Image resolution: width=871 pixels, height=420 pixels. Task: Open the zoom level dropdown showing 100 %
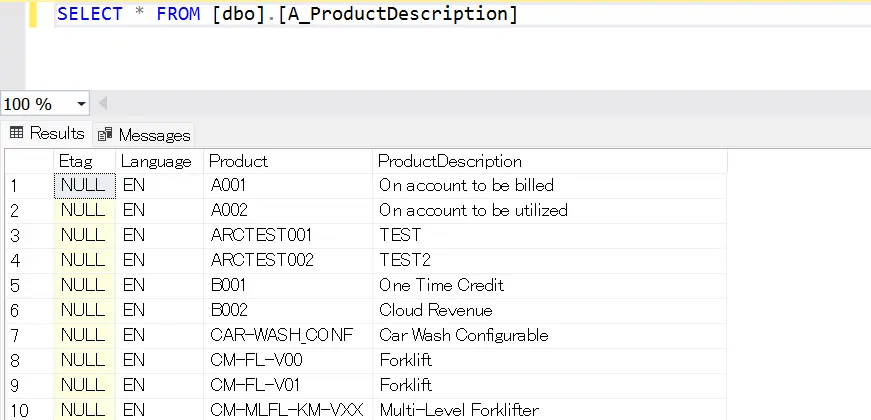tap(80, 104)
